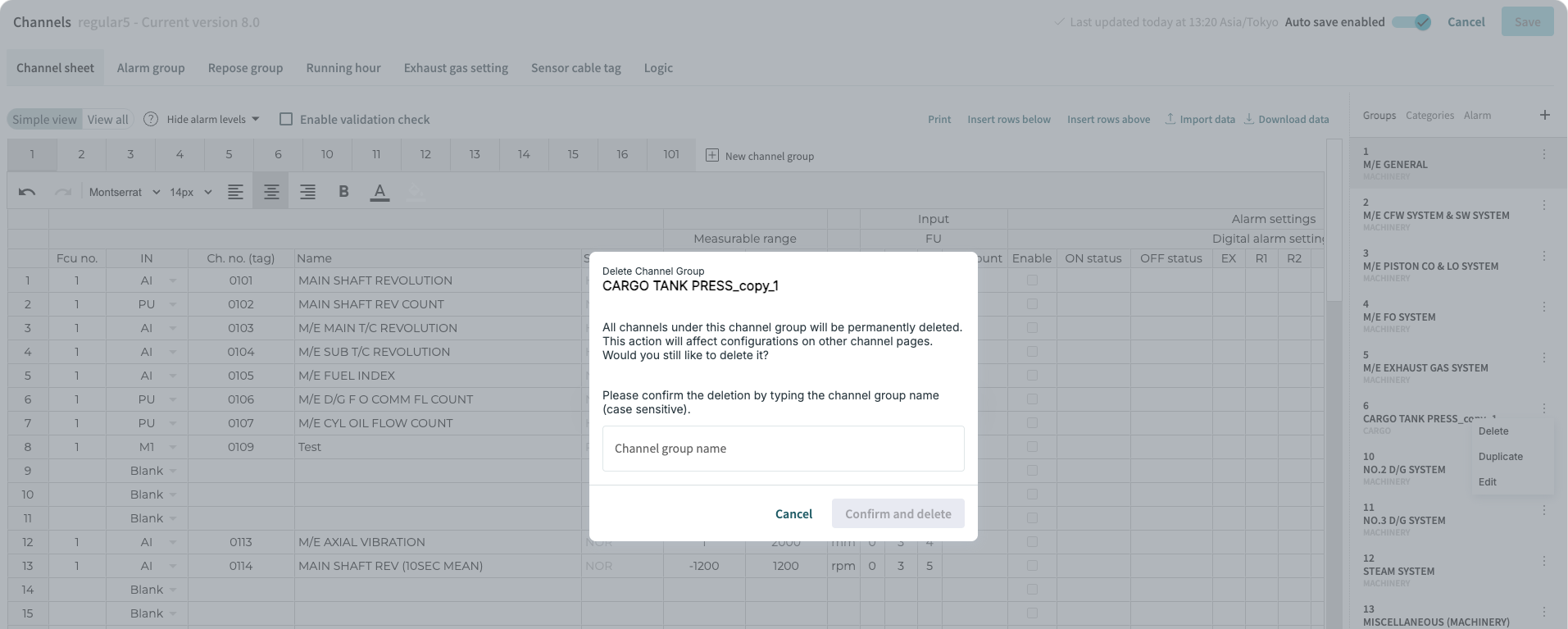Open options menu for M/E PISTON CO & LO SYSTEM
1568x629 pixels.
pos(1544,256)
